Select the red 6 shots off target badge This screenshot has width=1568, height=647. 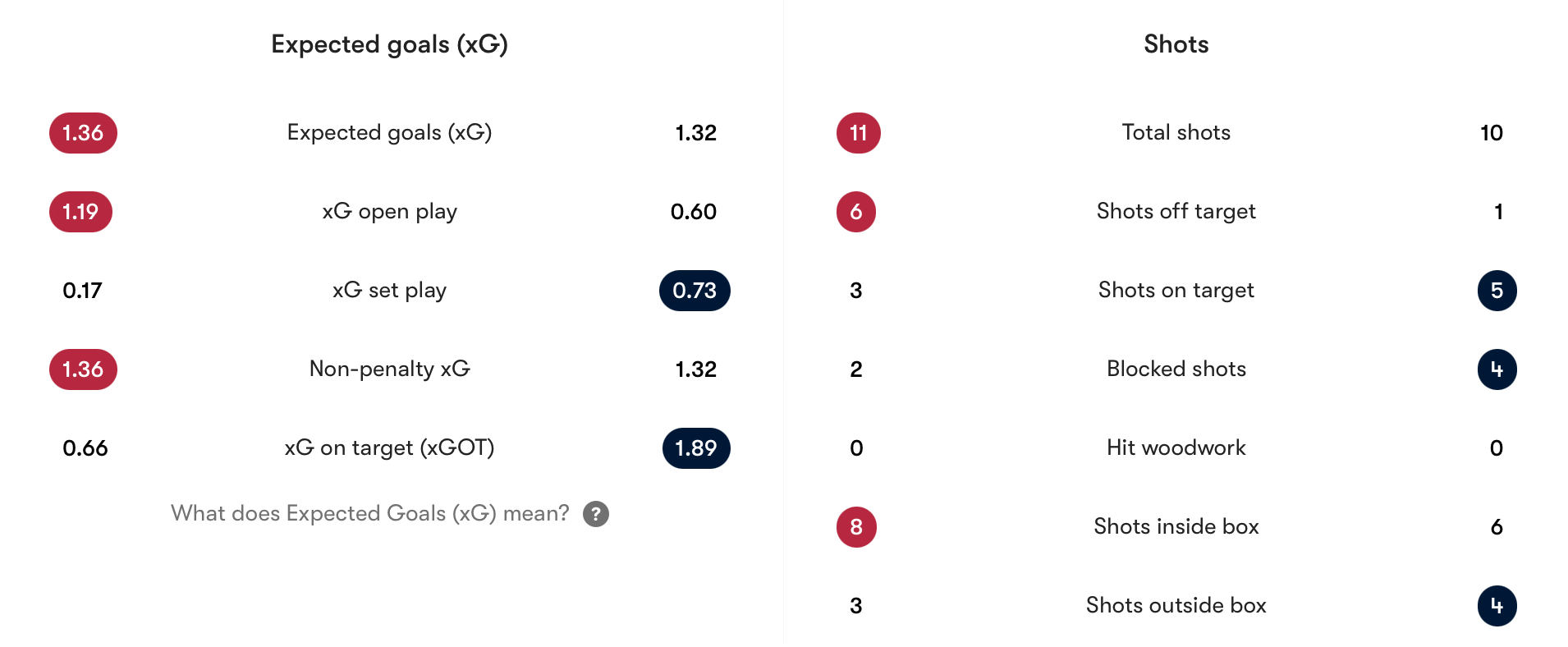click(856, 212)
